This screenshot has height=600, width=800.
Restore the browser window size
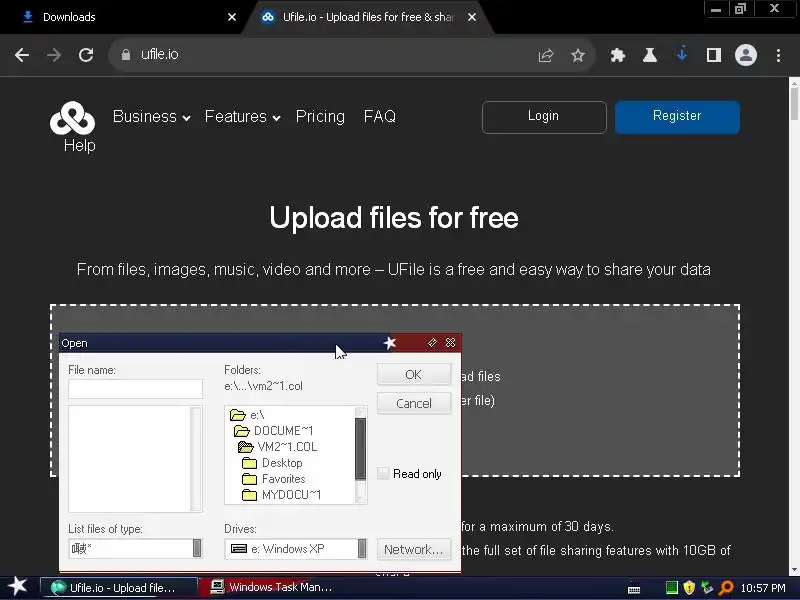pyautogui.click(x=740, y=9)
